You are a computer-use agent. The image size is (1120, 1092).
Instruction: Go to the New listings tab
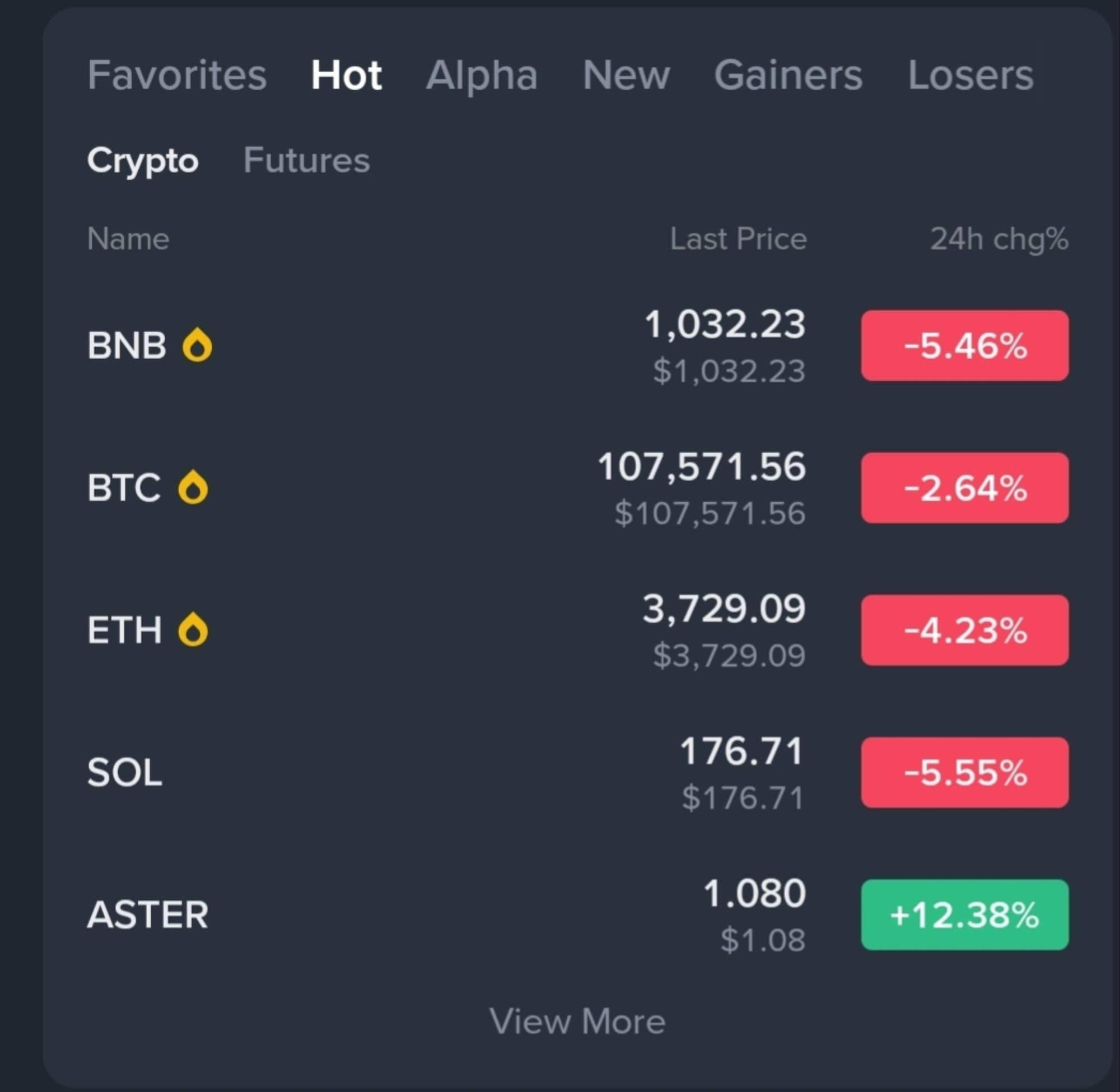point(626,75)
